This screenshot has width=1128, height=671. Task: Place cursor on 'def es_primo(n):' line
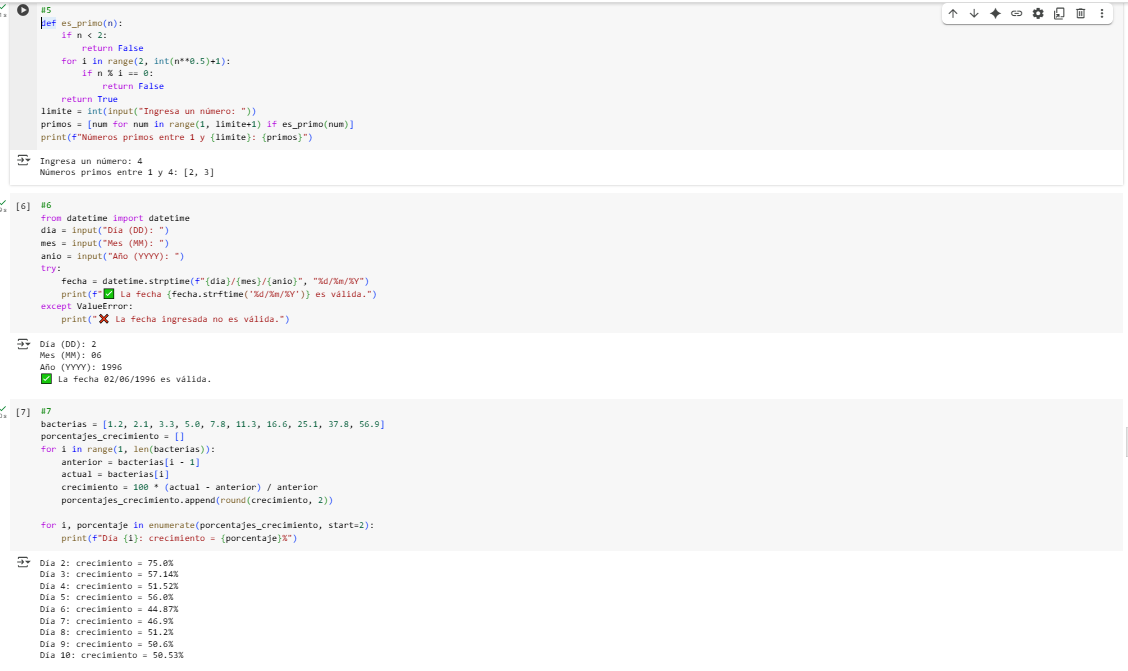(x=81, y=23)
